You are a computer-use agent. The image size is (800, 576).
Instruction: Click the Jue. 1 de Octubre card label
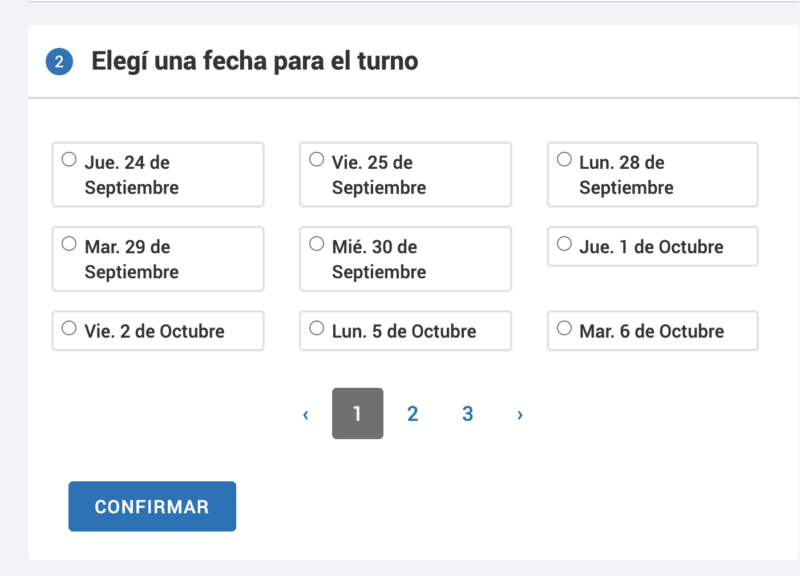[x=651, y=247]
